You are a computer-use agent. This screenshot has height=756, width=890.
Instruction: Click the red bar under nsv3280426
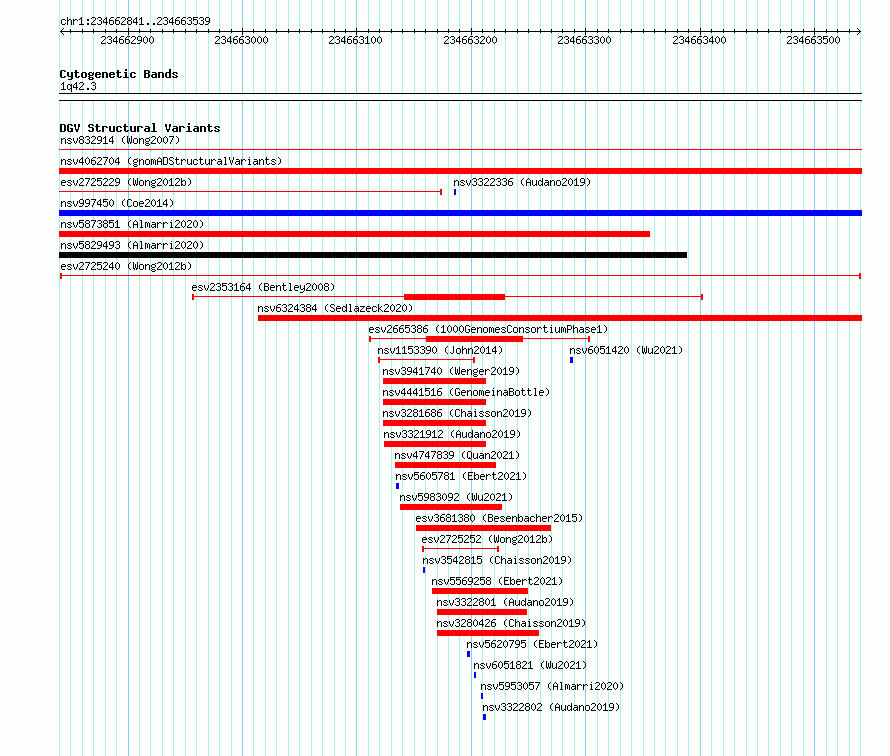click(488, 633)
